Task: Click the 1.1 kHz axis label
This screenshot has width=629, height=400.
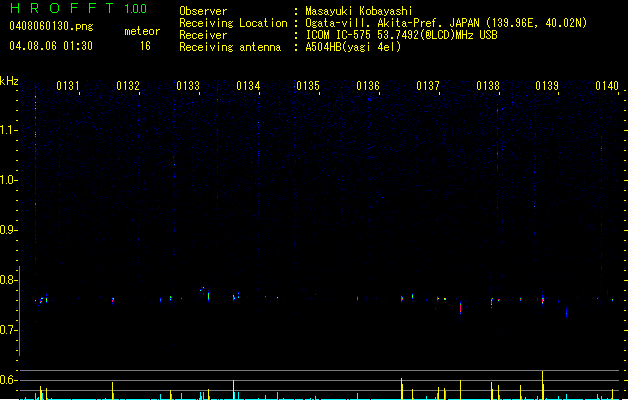Action: [x=8, y=130]
